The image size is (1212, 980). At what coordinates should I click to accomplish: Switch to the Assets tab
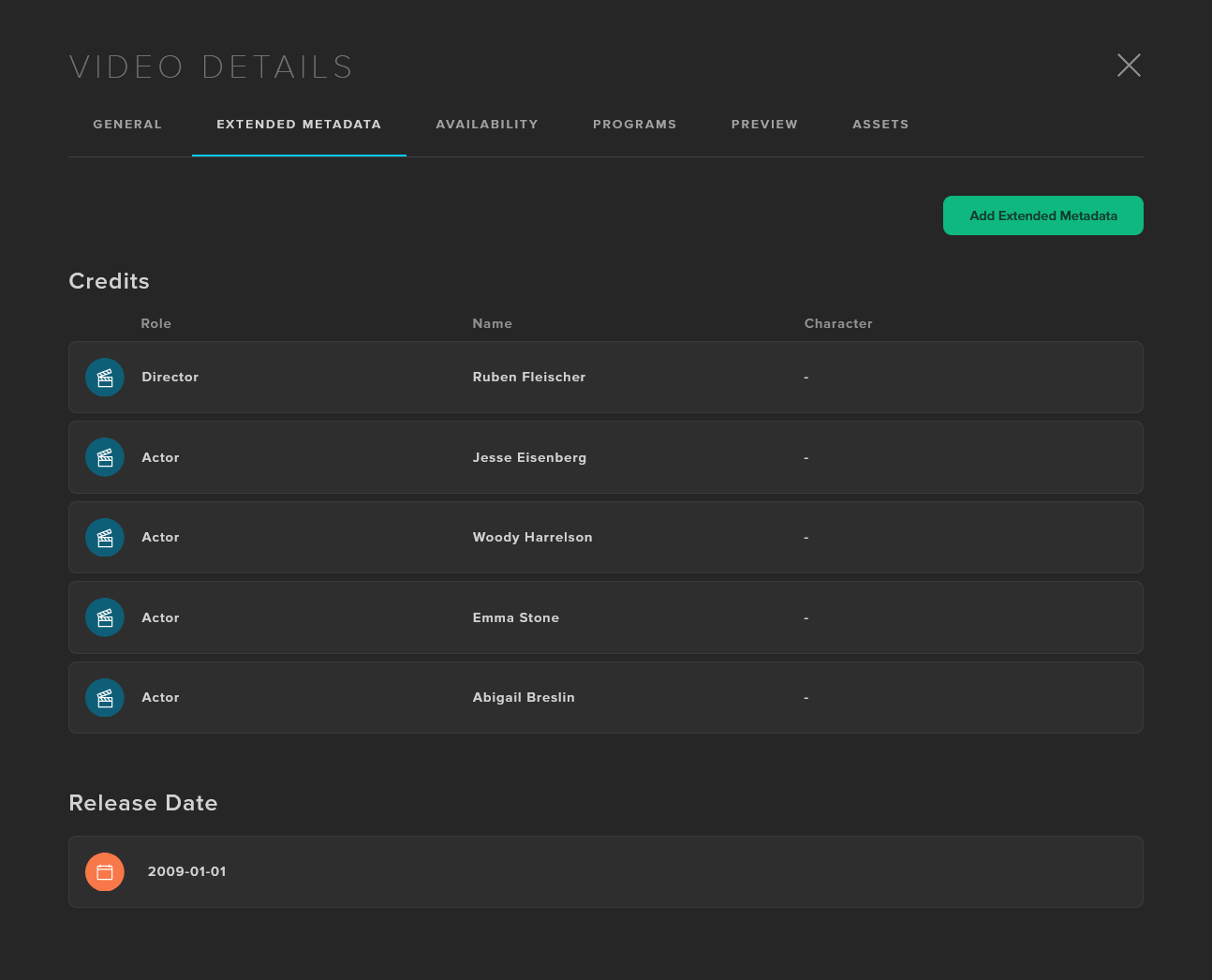pos(880,125)
